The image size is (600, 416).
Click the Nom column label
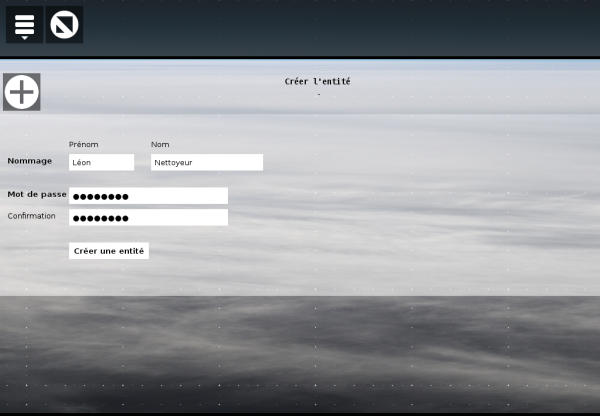pos(160,145)
